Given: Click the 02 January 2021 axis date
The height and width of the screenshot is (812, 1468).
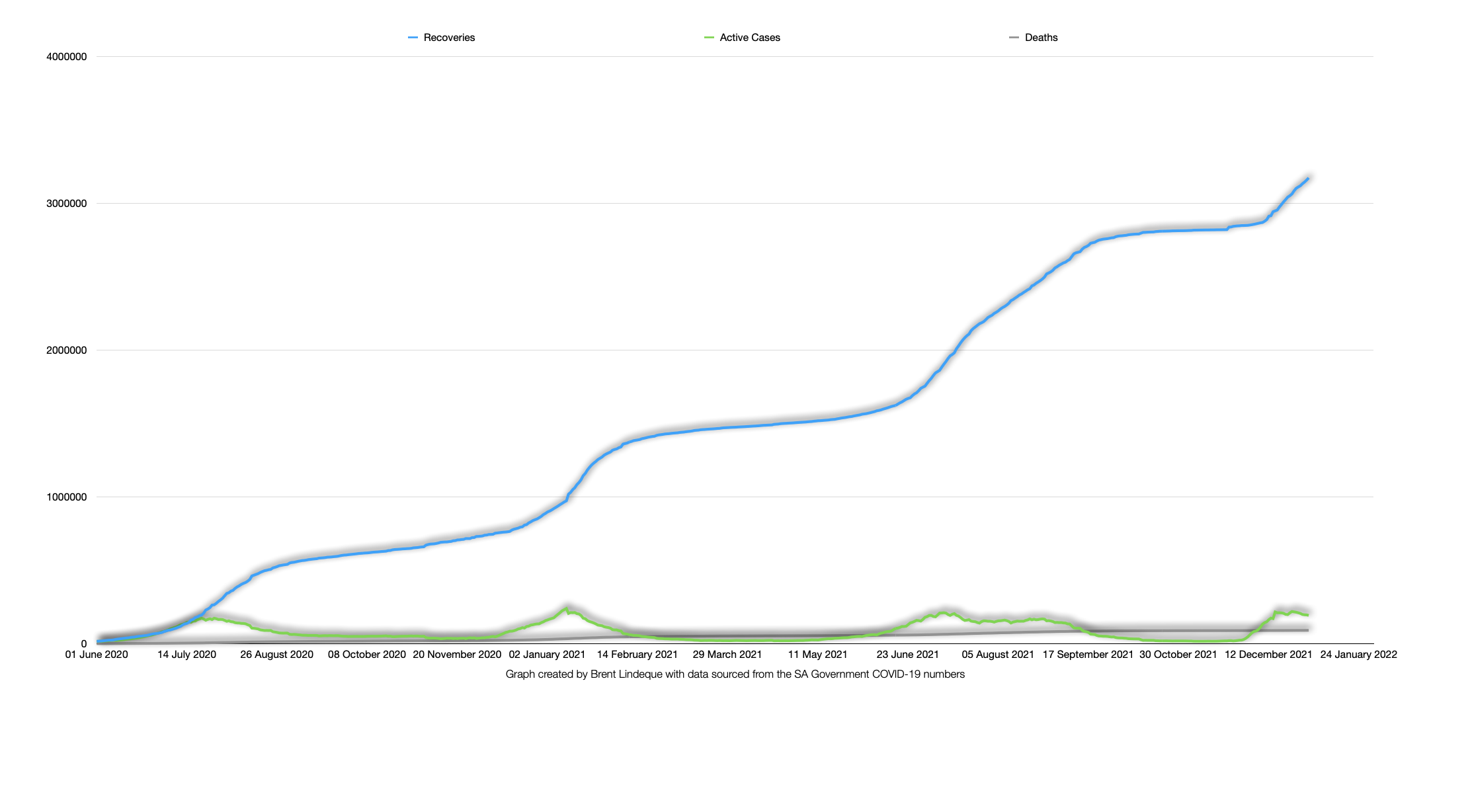Looking at the screenshot, I should [x=547, y=655].
